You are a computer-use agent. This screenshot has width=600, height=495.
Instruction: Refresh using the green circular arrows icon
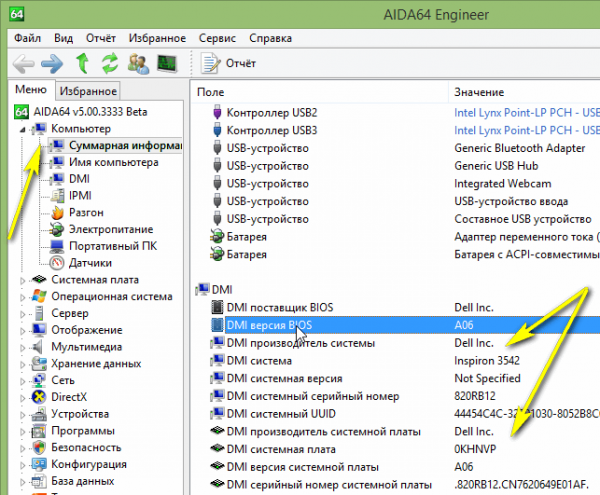[110, 64]
